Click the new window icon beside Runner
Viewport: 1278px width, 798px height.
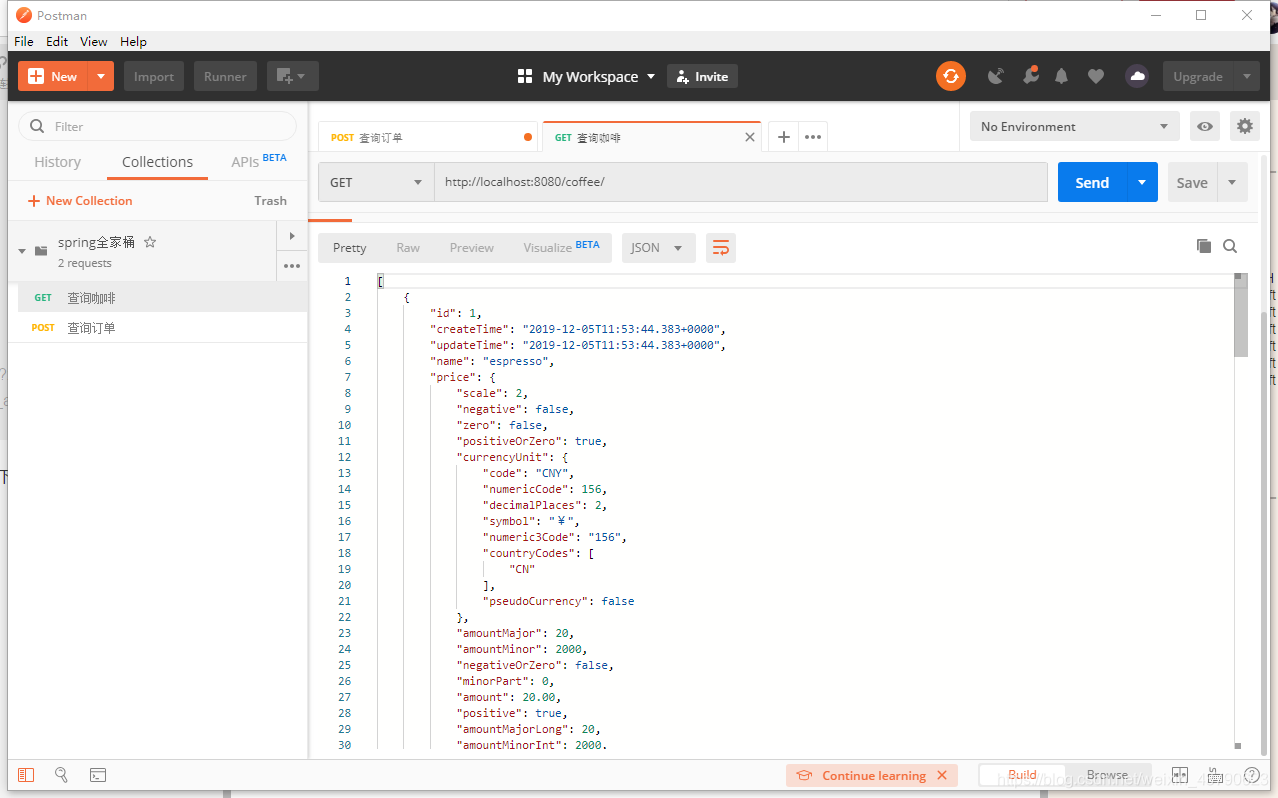[293, 76]
